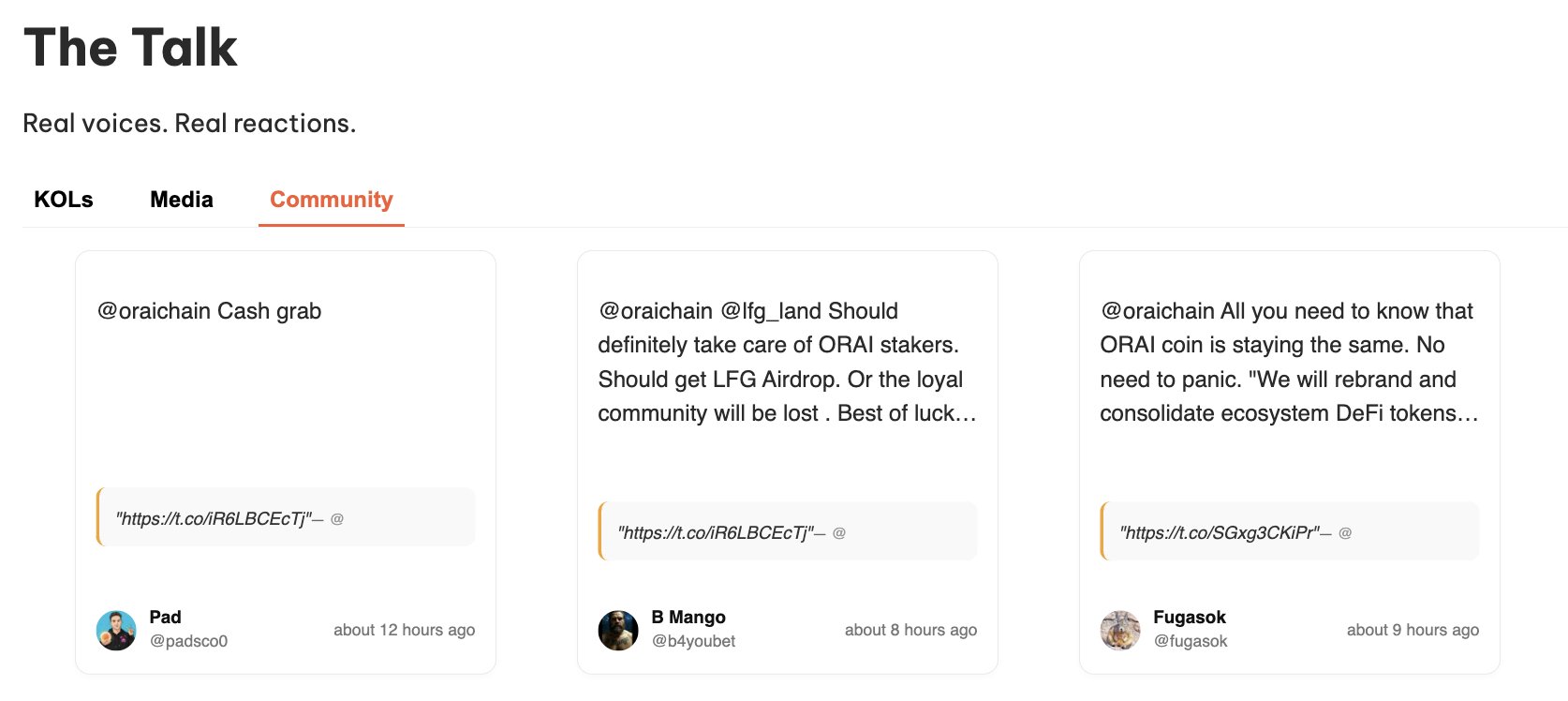The image size is (1568, 701).
Task: Switch to the KOLs tab
Action: tap(64, 200)
